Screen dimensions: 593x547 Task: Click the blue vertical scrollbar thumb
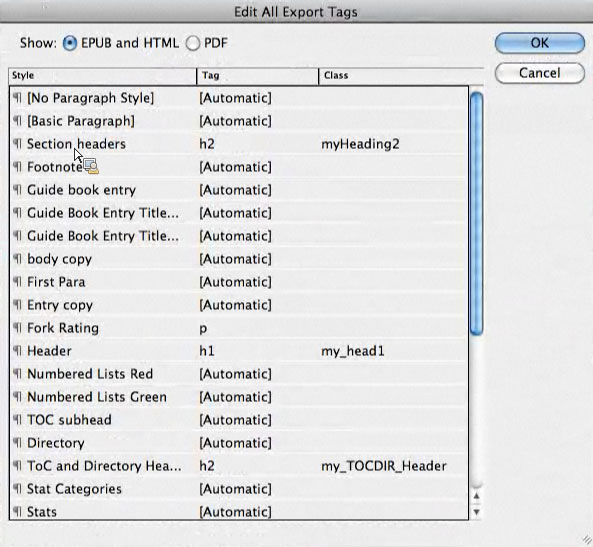point(477,214)
